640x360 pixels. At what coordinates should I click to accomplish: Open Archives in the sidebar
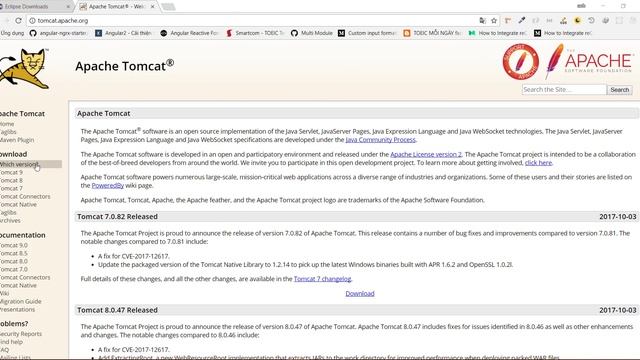pyautogui.click(x=10, y=220)
